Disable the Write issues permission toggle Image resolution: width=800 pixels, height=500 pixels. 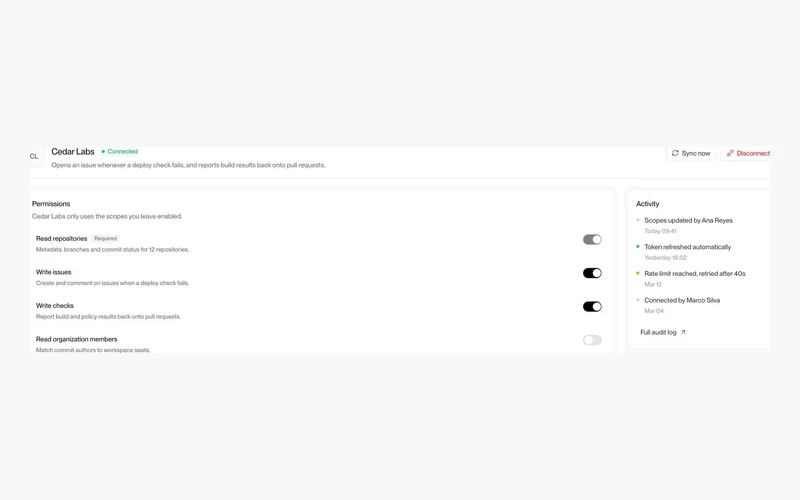coord(592,273)
